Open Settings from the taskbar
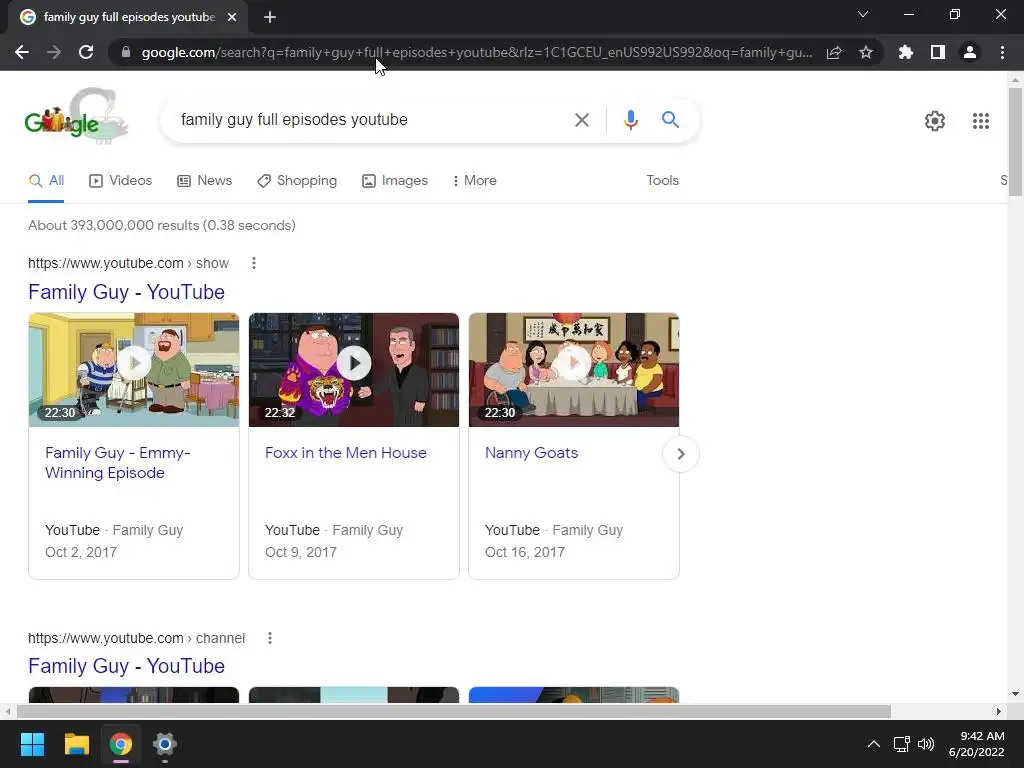The image size is (1024, 768). (x=165, y=744)
